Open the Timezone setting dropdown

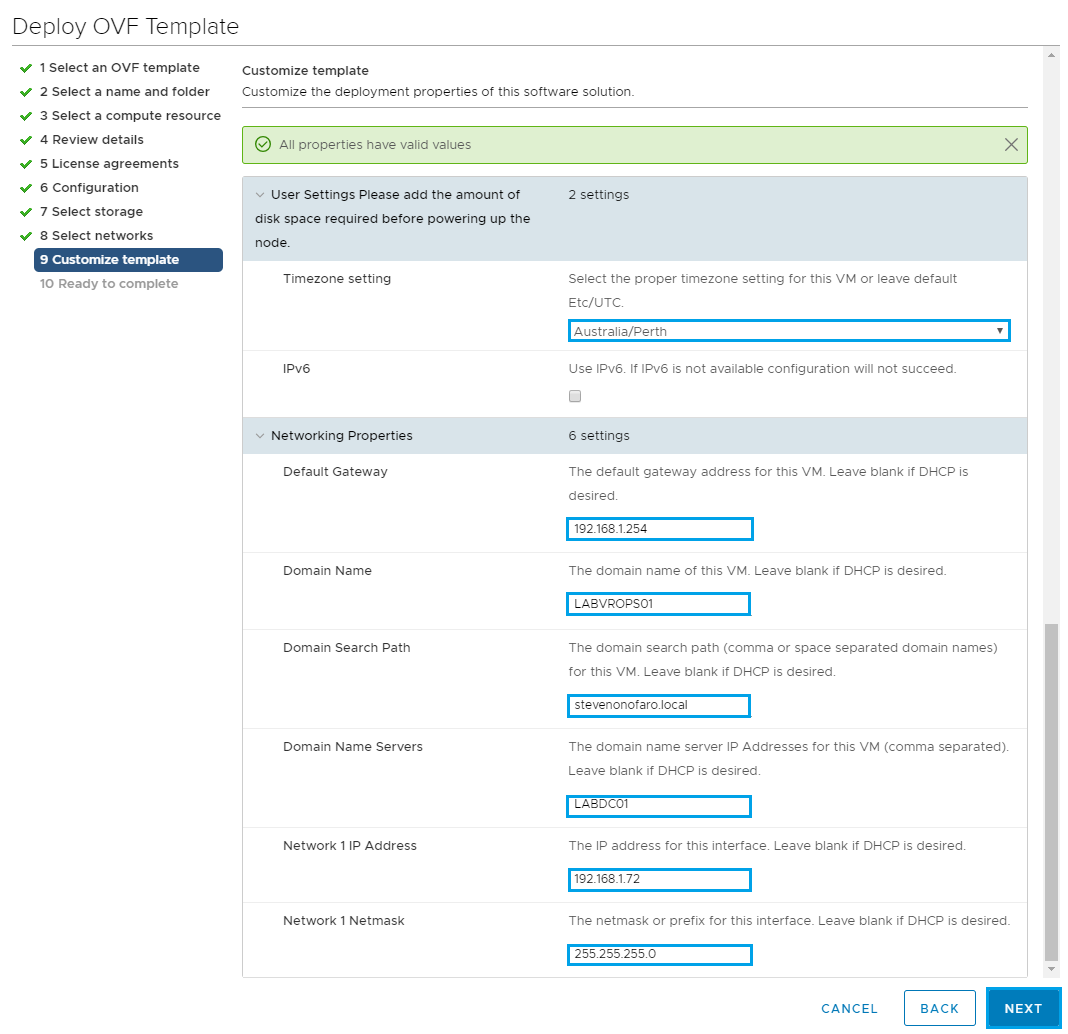788,331
